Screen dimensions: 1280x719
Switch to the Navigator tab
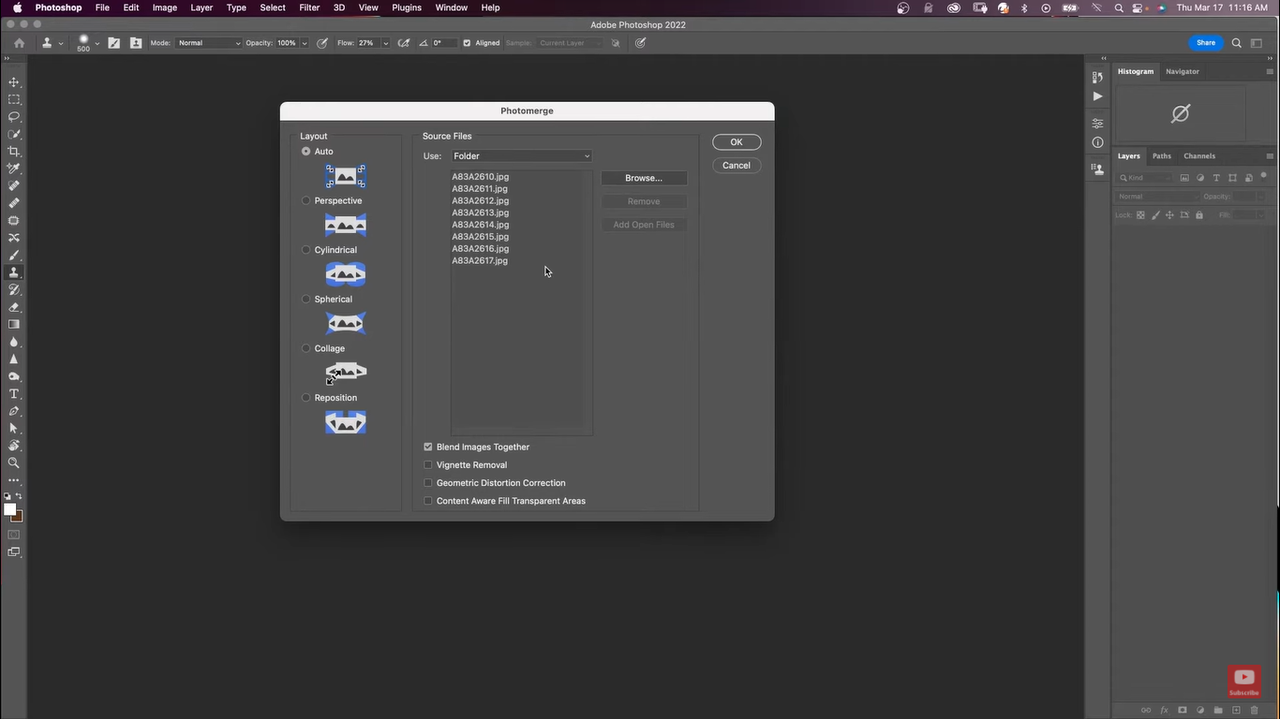point(1182,71)
